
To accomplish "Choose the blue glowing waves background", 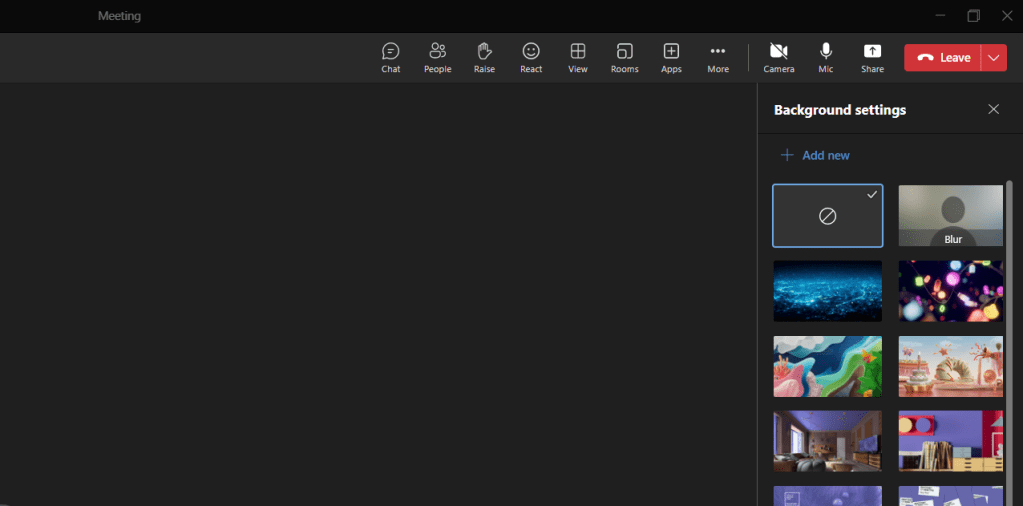I will [827, 291].
